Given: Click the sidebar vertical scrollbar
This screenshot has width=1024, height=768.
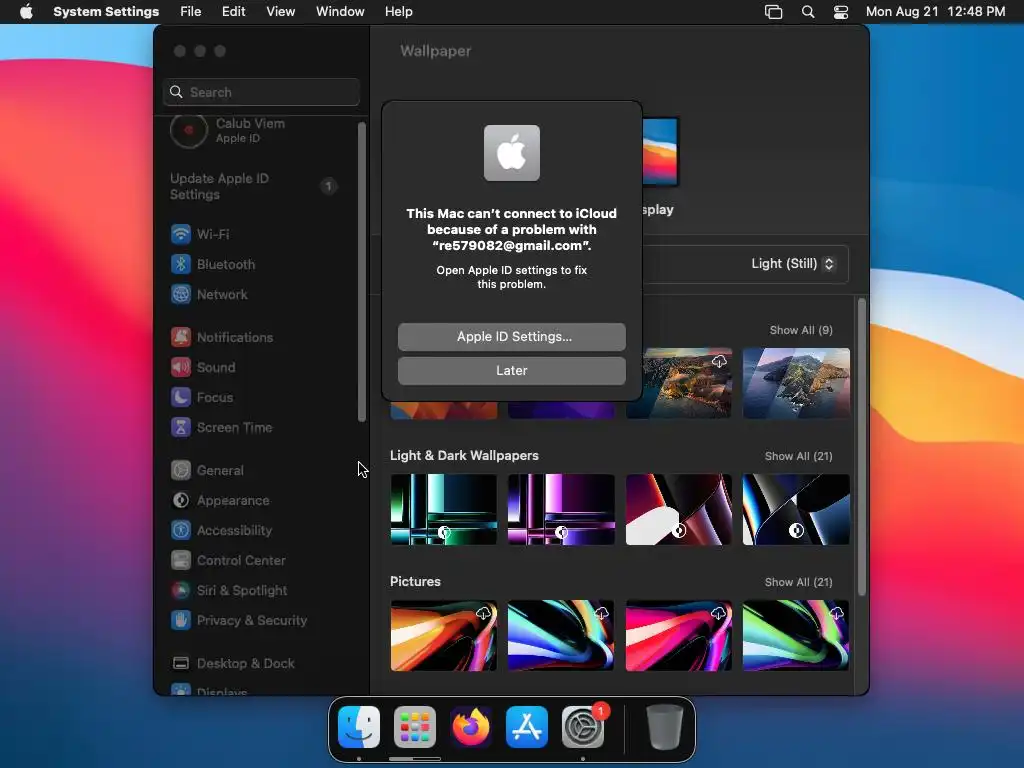Looking at the screenshot, I should (x=362, y=272).
